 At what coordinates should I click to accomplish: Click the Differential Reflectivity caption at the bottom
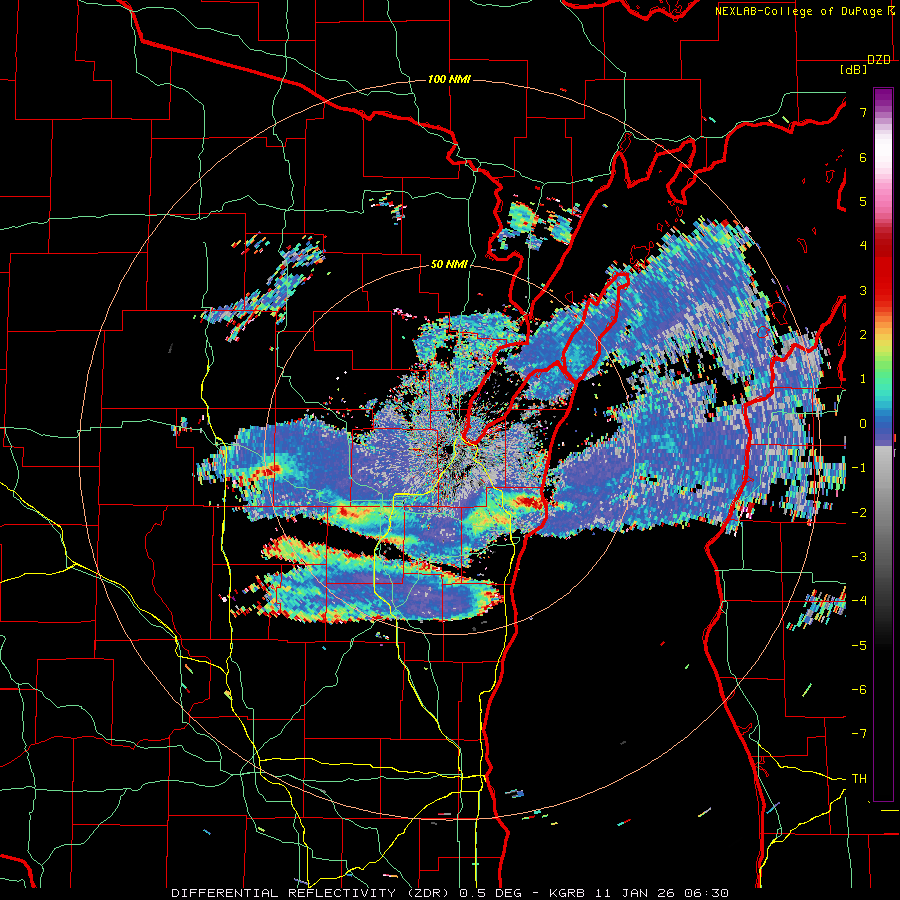tap(450, 893)
